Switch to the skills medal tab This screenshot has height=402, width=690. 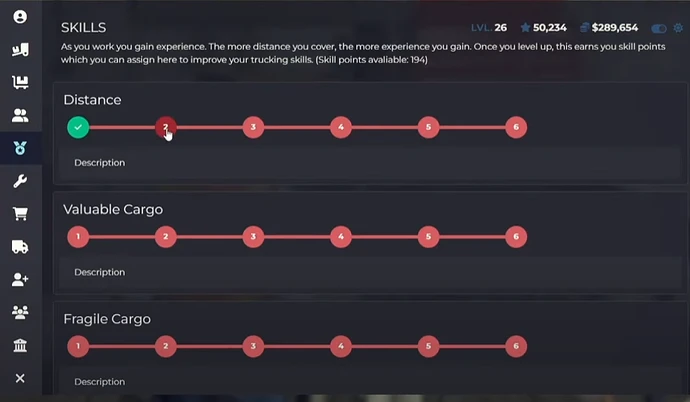click(x=20, y=148)
